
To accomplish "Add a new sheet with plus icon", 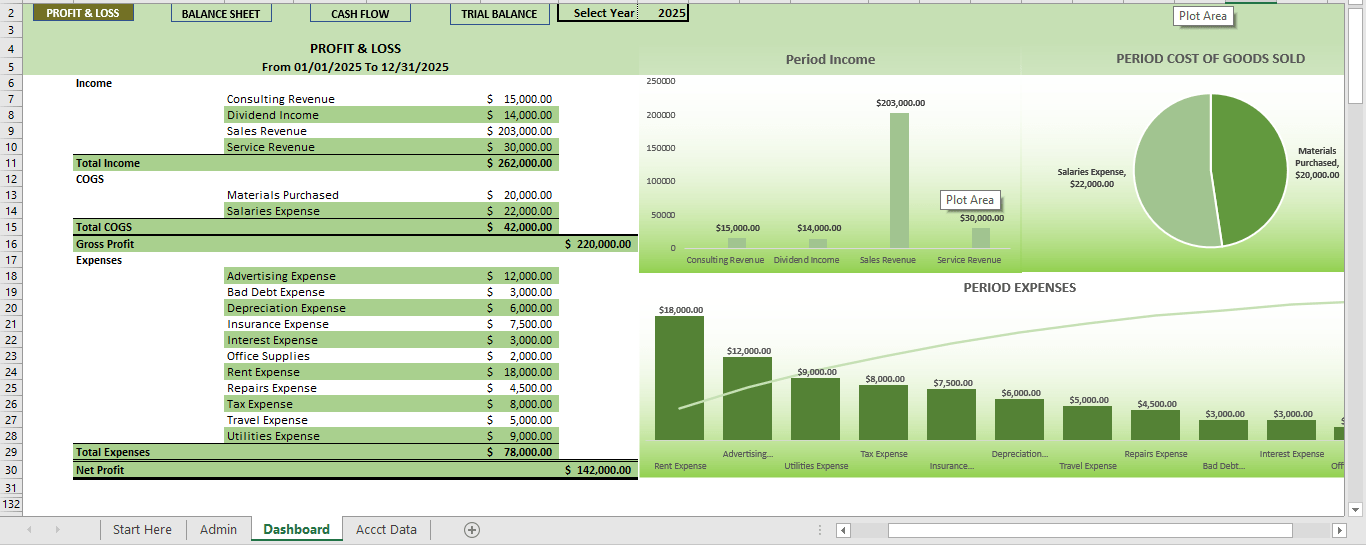I will click(472, 530).
